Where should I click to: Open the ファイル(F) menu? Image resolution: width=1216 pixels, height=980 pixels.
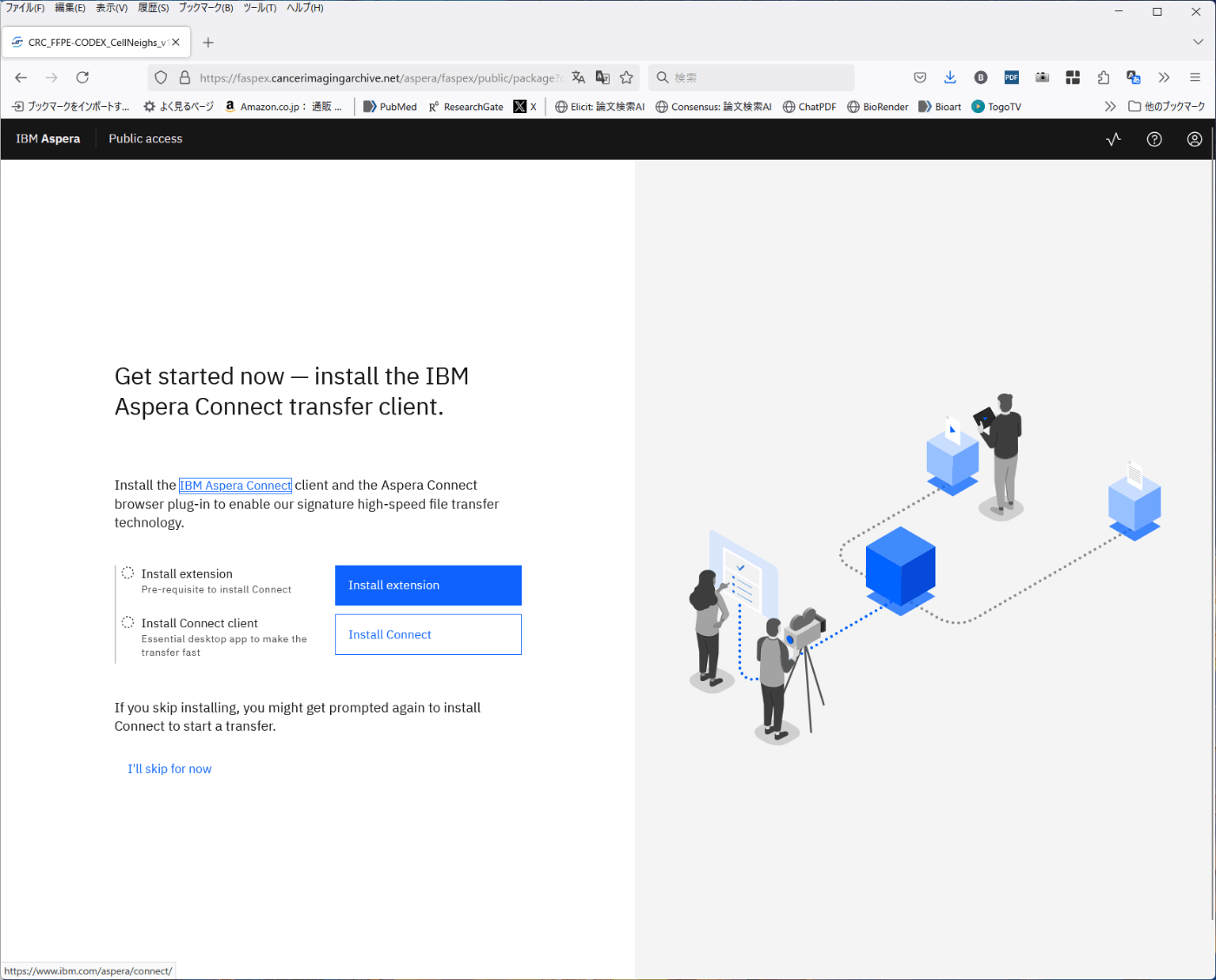click(25, 8)
